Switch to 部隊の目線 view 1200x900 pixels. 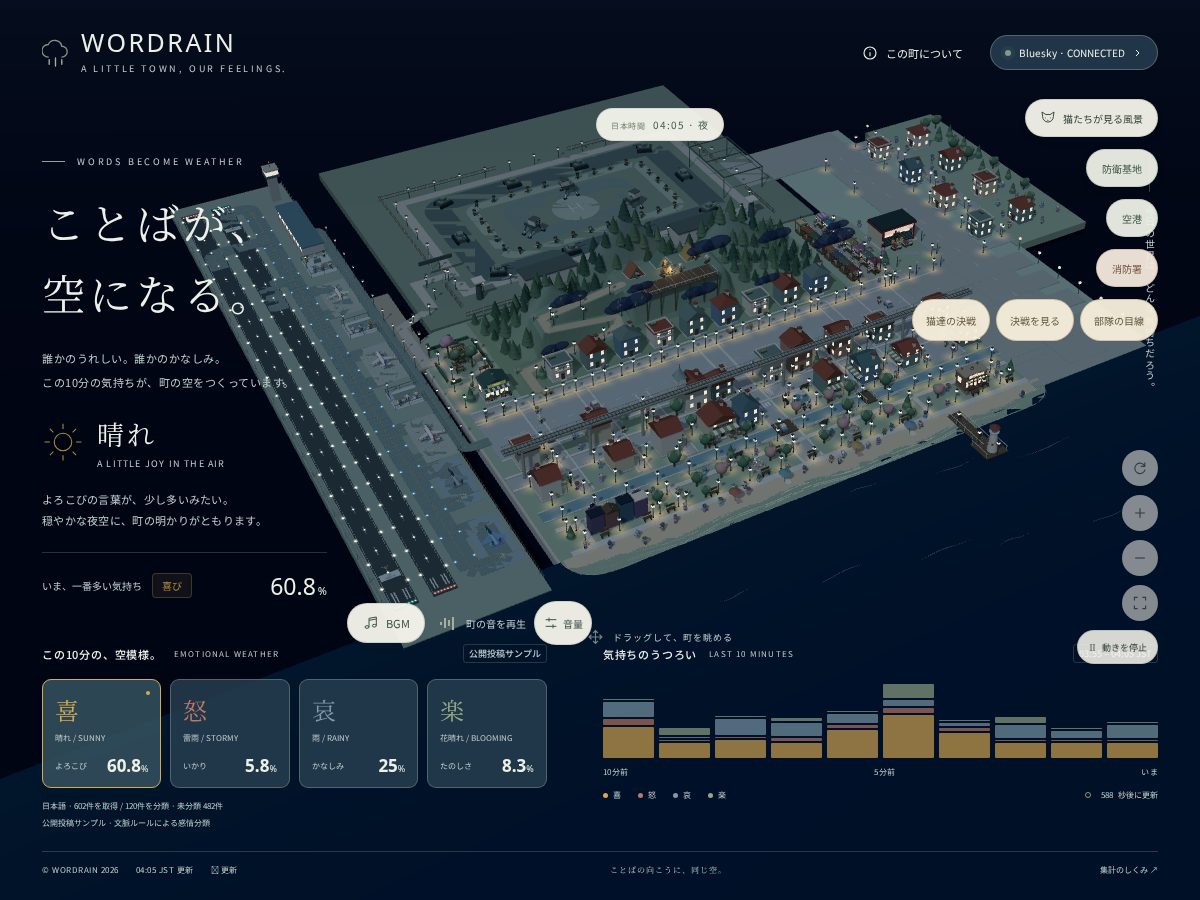point(1118,320)
